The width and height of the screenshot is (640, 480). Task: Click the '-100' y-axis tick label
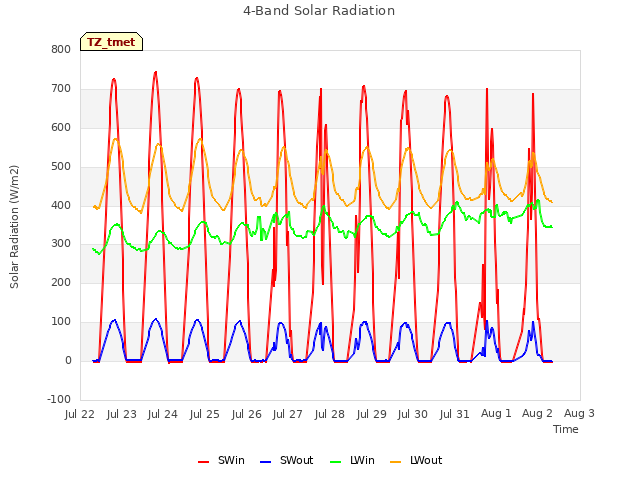coord(59,399)
